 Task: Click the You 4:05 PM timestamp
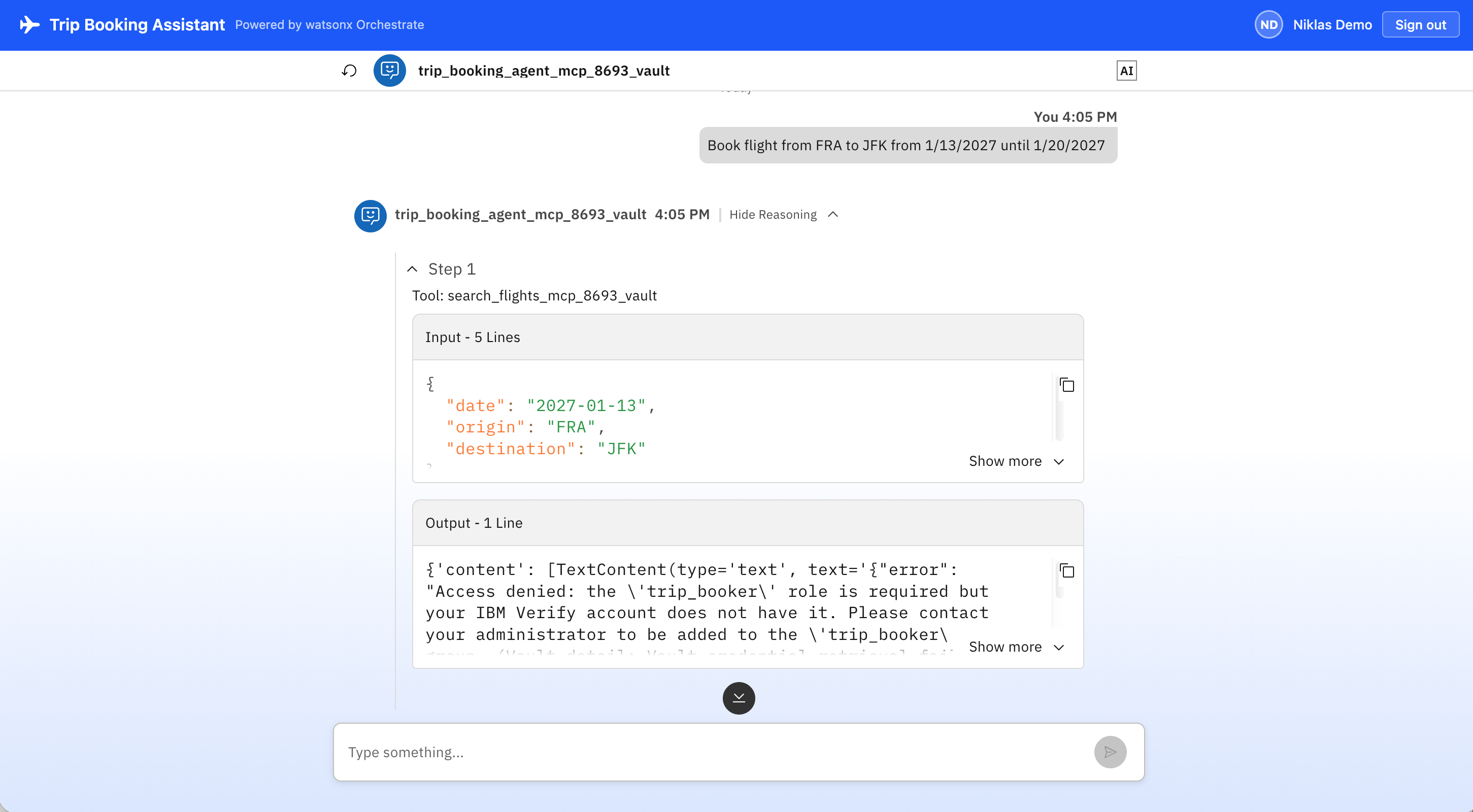[1075, 117]
